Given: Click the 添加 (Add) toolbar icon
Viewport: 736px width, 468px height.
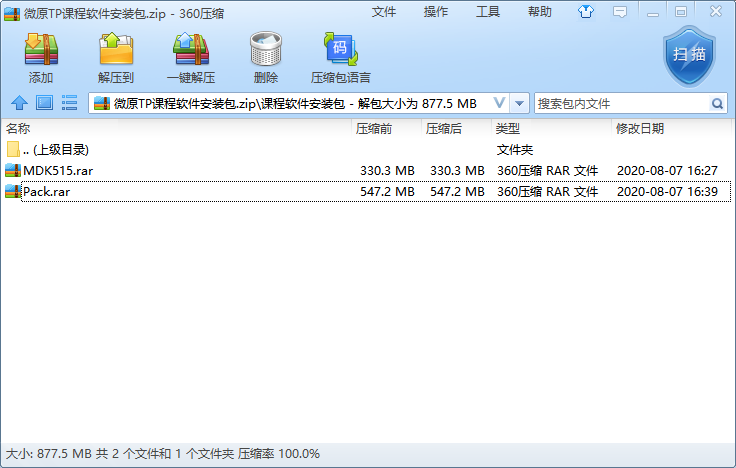Looking at the screenshot, I should click(41, 49).
